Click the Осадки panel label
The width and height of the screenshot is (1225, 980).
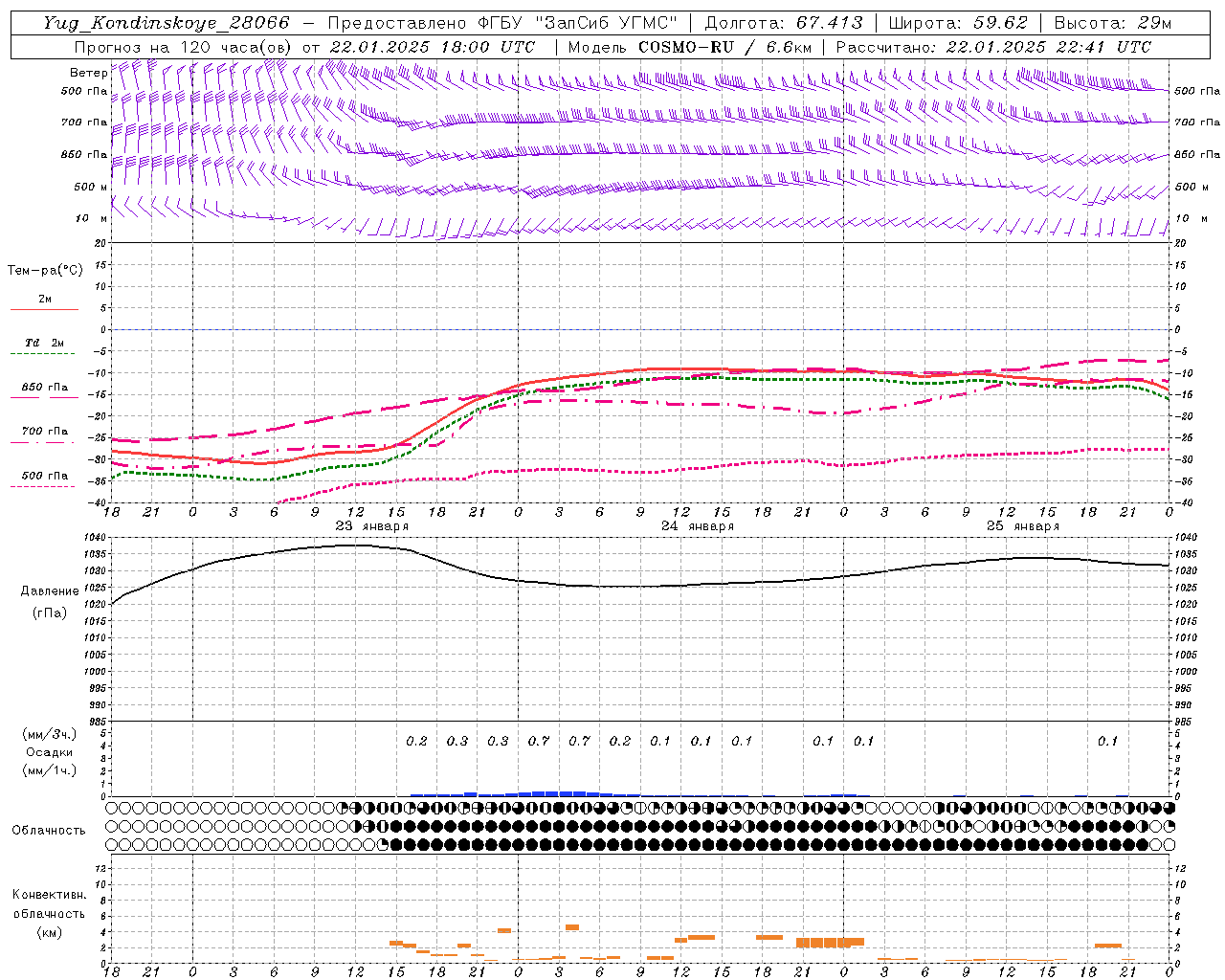point(50,752)
